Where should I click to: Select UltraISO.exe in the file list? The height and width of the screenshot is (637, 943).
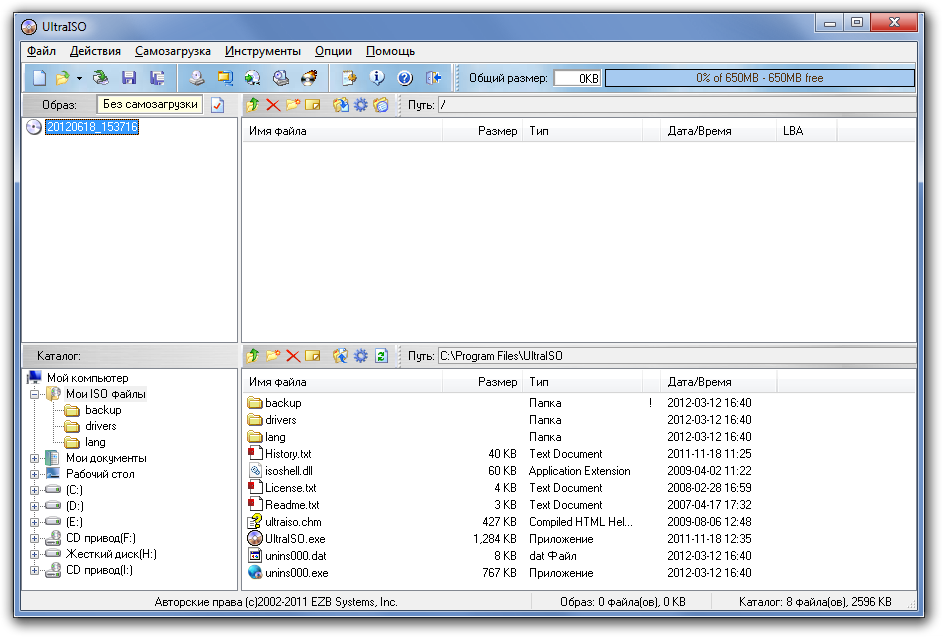point(295,539)
